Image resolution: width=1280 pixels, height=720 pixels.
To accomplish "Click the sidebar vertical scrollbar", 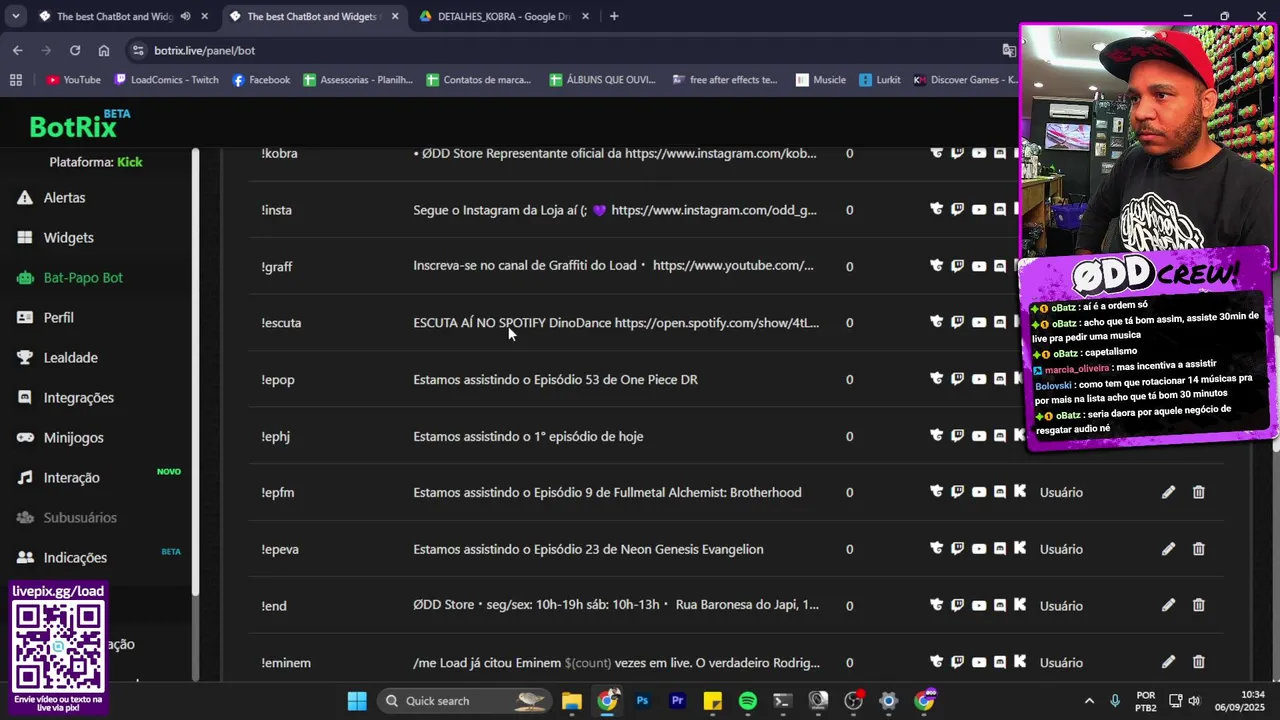I will [x=196, y=370].
